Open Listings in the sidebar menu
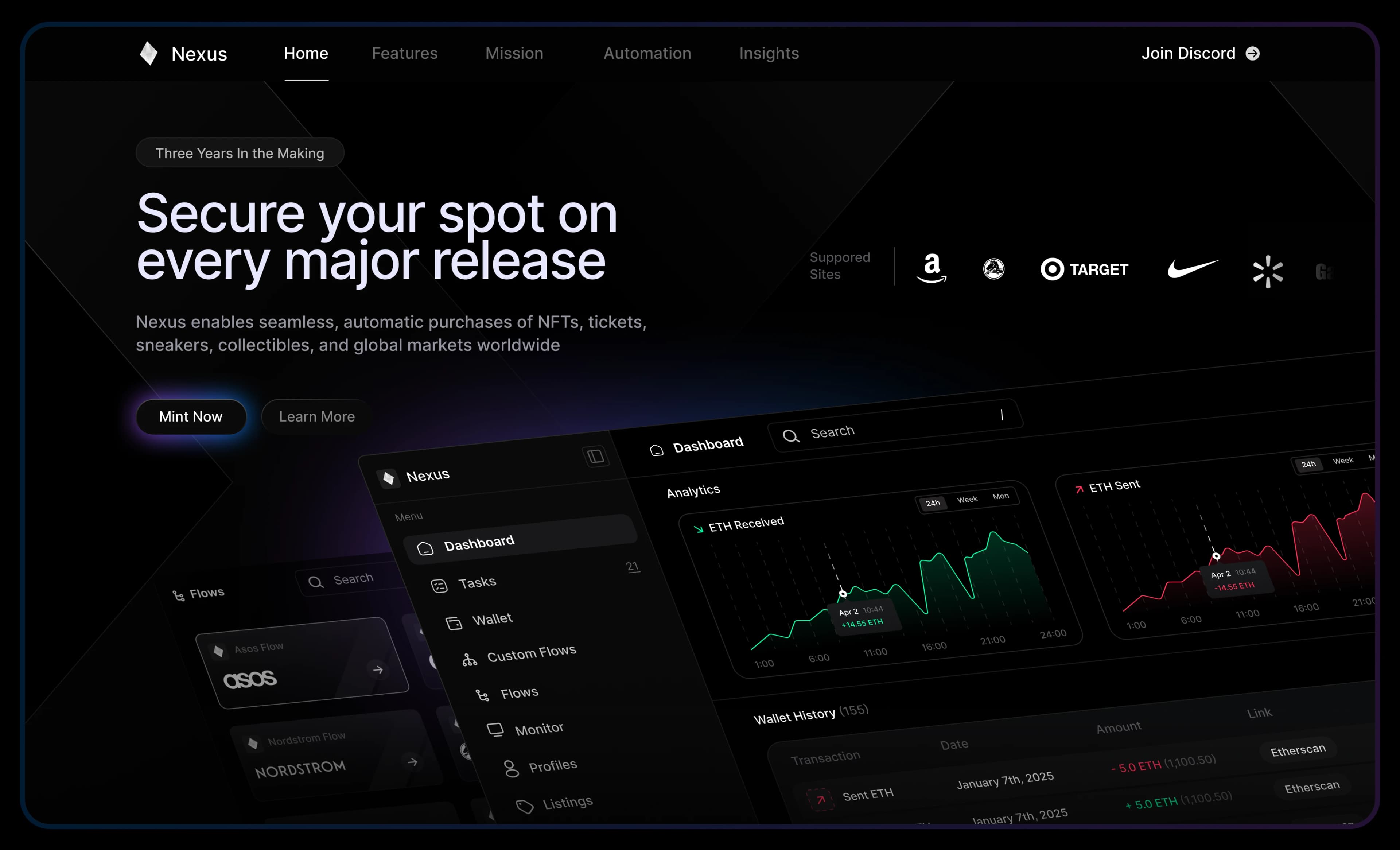1400x850 pixels. [x=568, y=803]
